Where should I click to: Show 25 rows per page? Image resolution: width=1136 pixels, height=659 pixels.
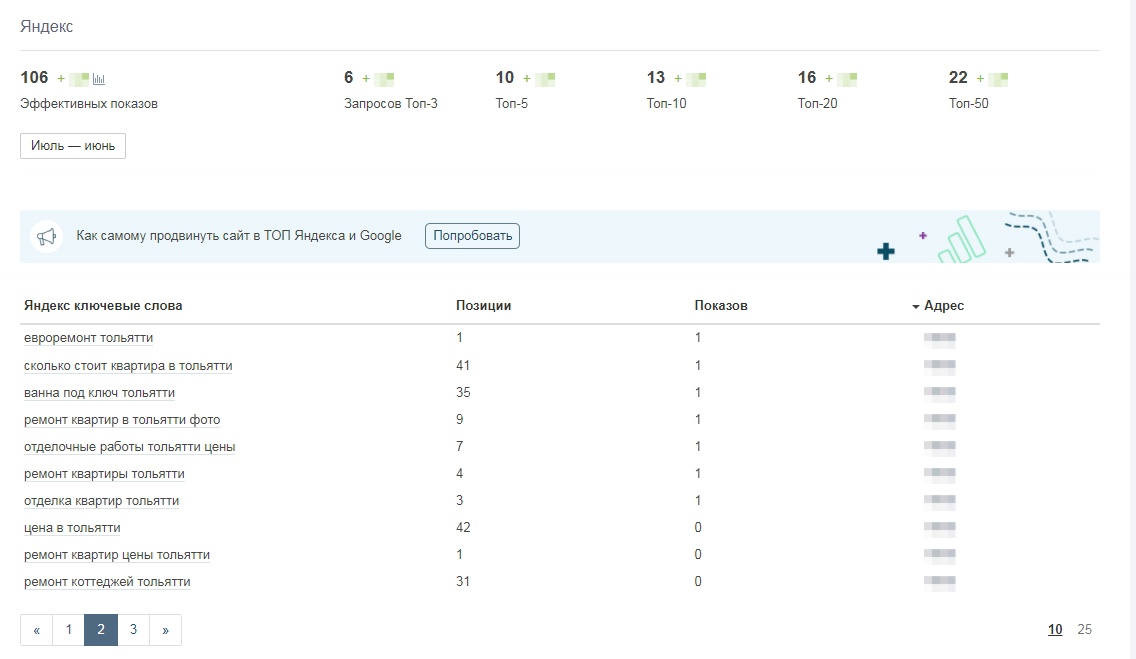tap(1084, 630)
